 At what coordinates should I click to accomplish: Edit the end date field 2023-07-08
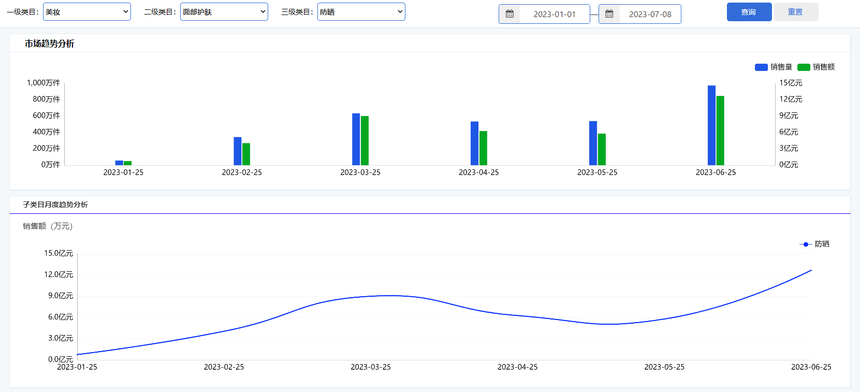(650, 14)
